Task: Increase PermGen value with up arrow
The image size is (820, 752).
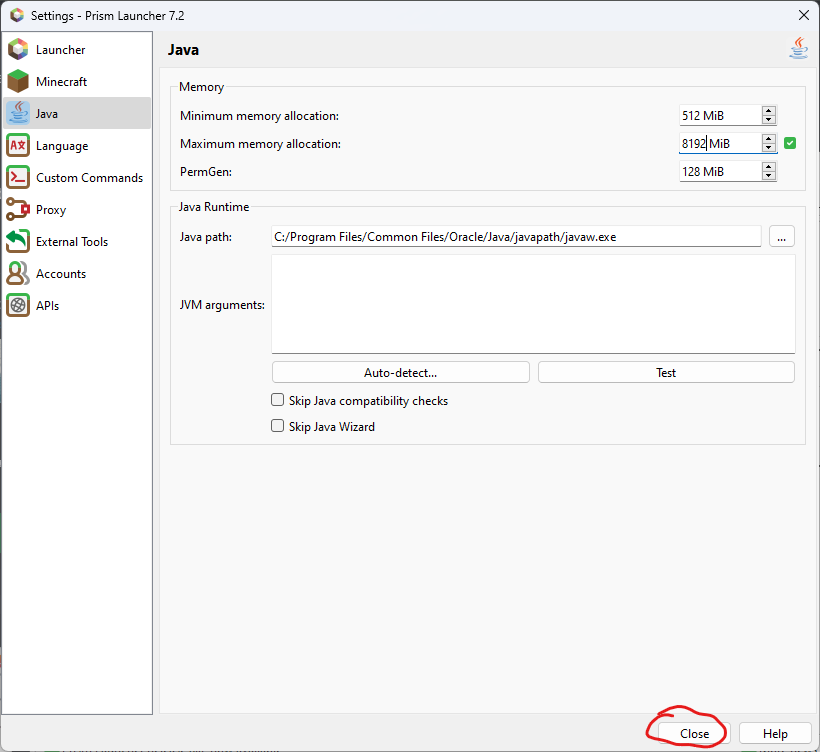Action: click(768, 167)
